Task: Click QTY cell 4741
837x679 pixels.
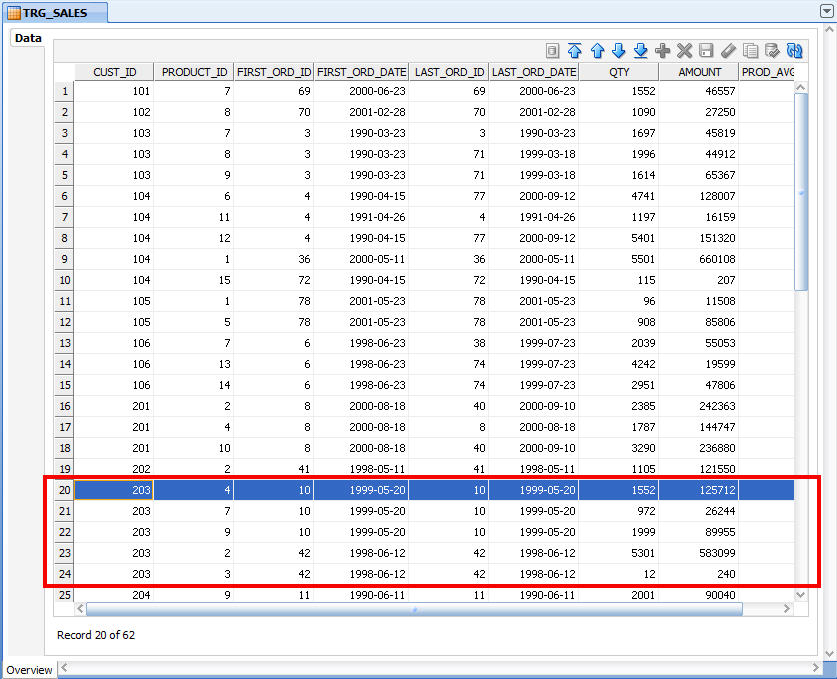Action: click(x=619, y=196)
